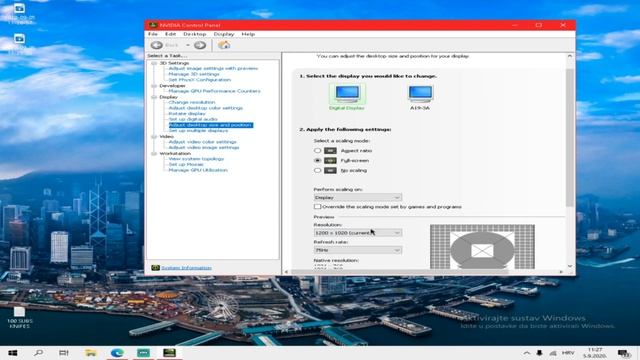Click the Aspect ratio scaling mode icon
This screenshot has height=360, width=640.
click(x=330, y=151)
